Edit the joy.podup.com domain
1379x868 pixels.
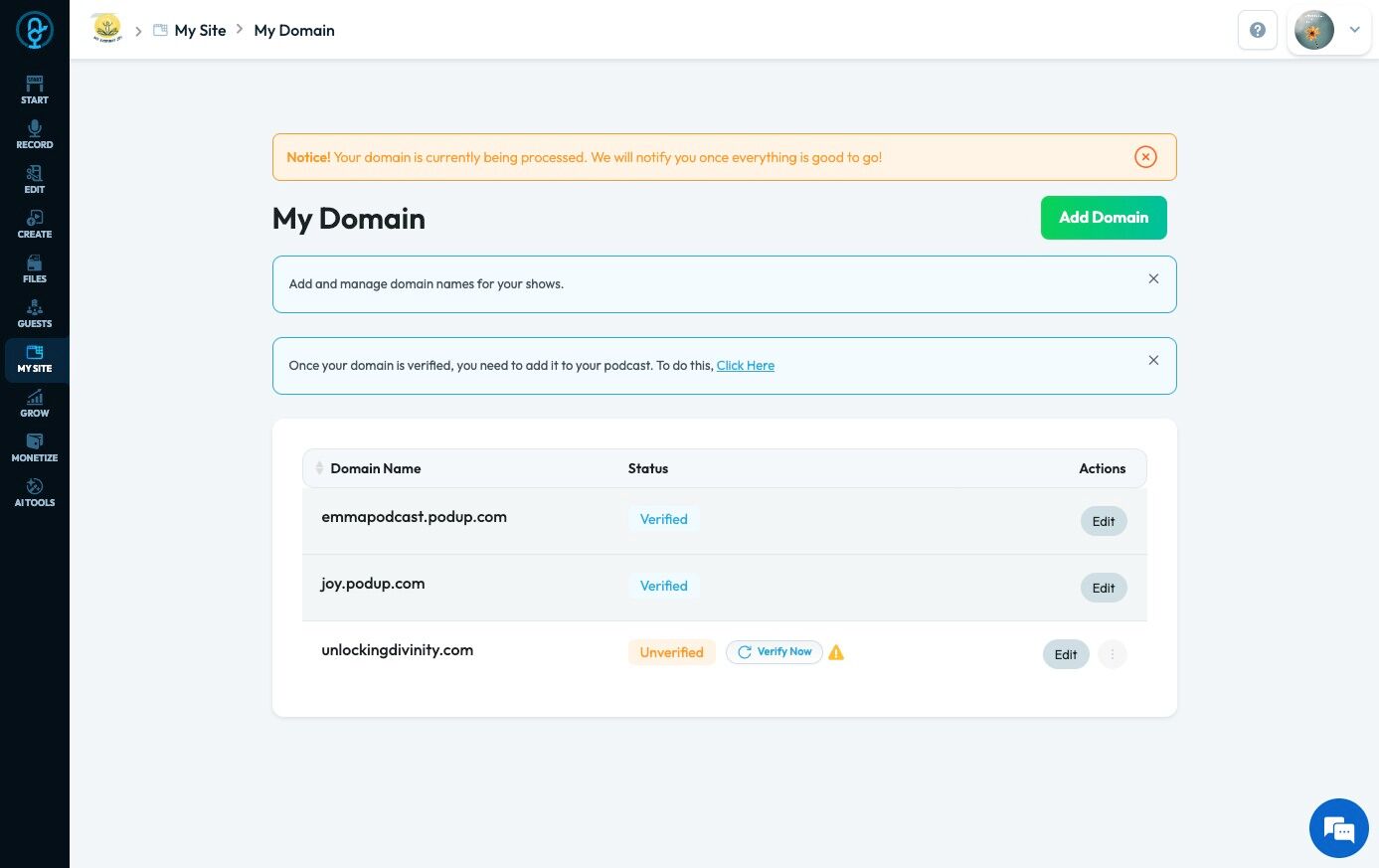pos(1104,588)
